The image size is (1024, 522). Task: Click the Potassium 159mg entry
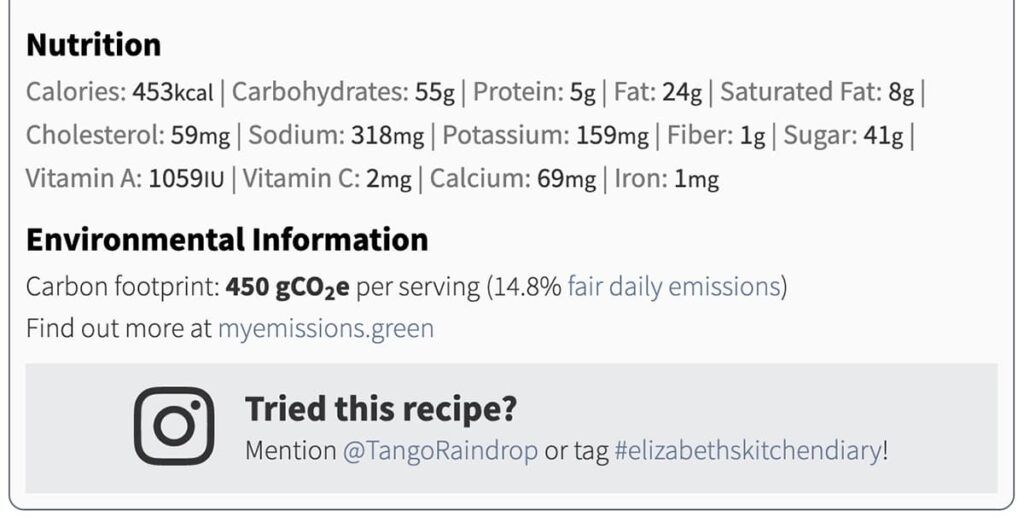[x=545, y=135]
